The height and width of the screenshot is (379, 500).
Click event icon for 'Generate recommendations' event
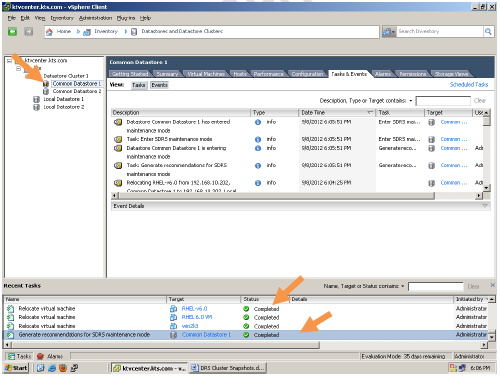click(x=118, y=165)
